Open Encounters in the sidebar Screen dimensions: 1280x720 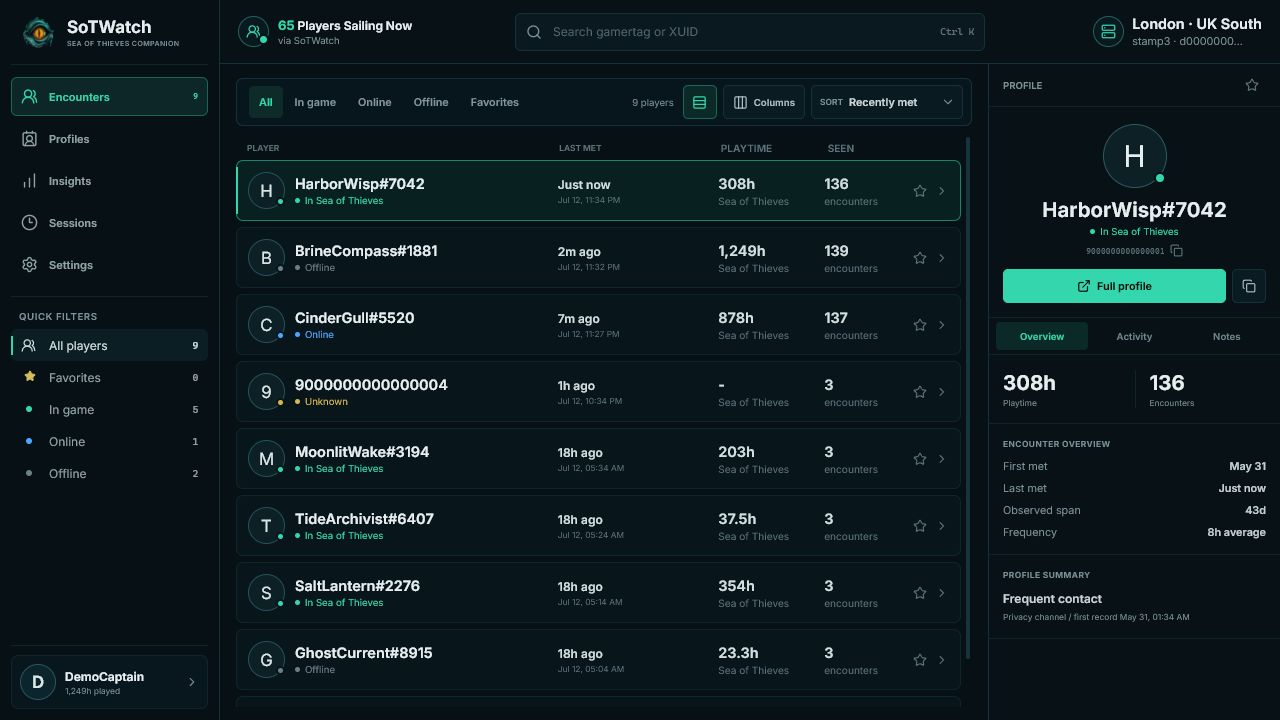[109, 97]
